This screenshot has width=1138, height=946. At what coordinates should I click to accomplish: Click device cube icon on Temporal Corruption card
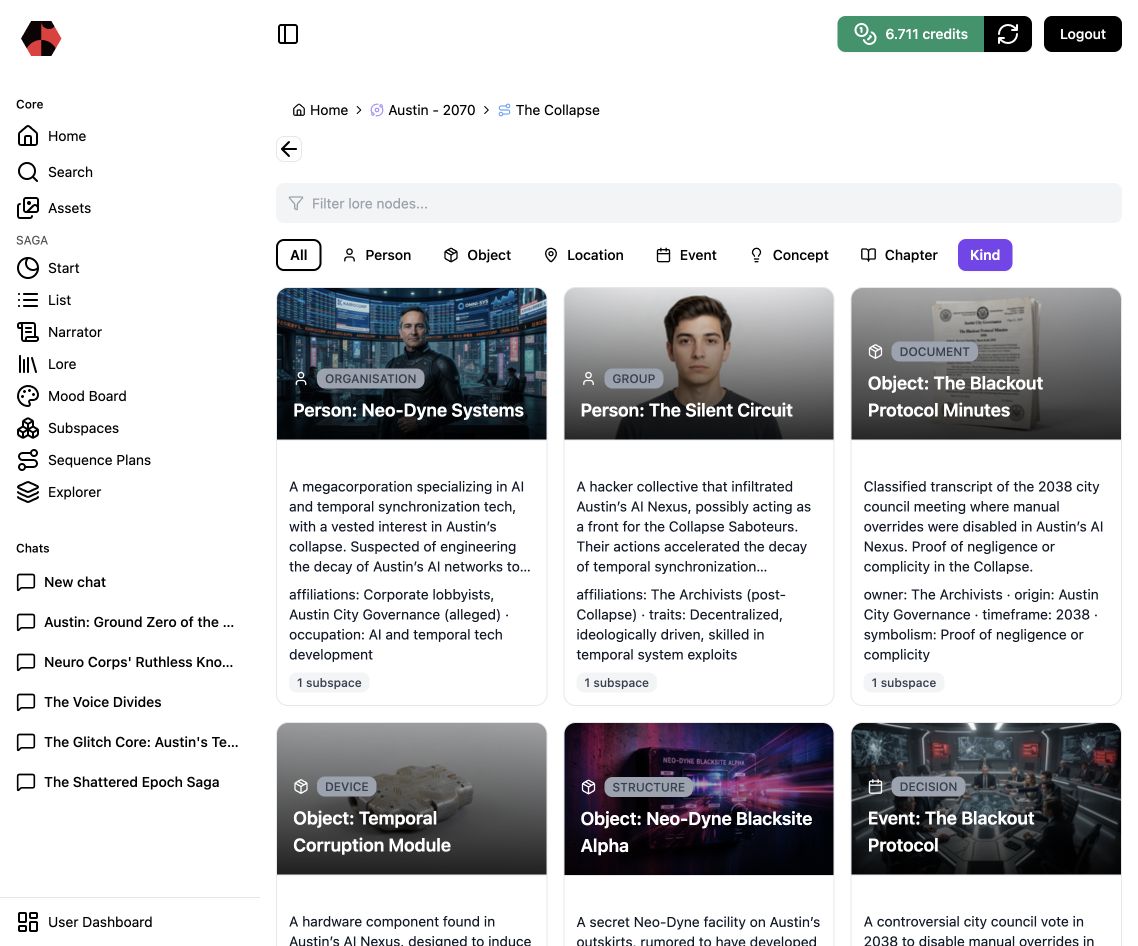click(x=301, y=786)
